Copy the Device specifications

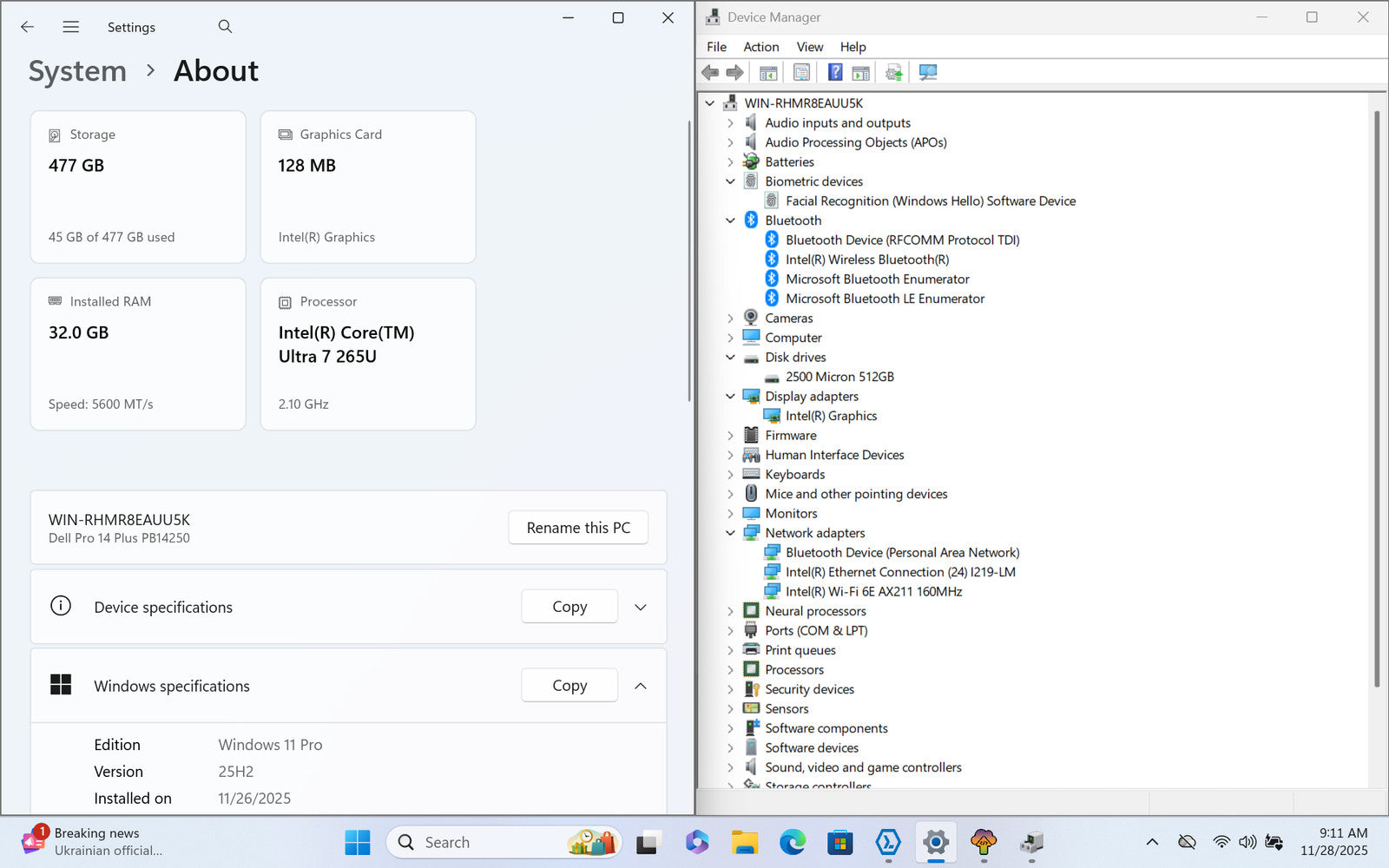pyautogui.click(x=569, y=607)
